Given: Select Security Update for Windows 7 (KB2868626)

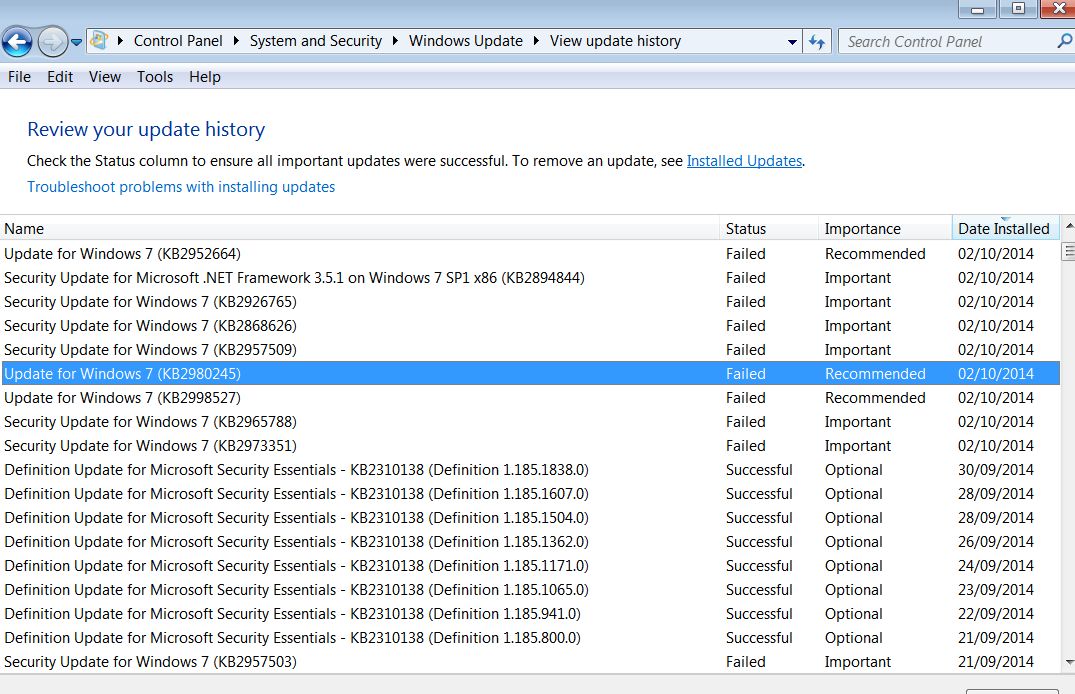Looking at the screenshot, I should tap(531, 326).
